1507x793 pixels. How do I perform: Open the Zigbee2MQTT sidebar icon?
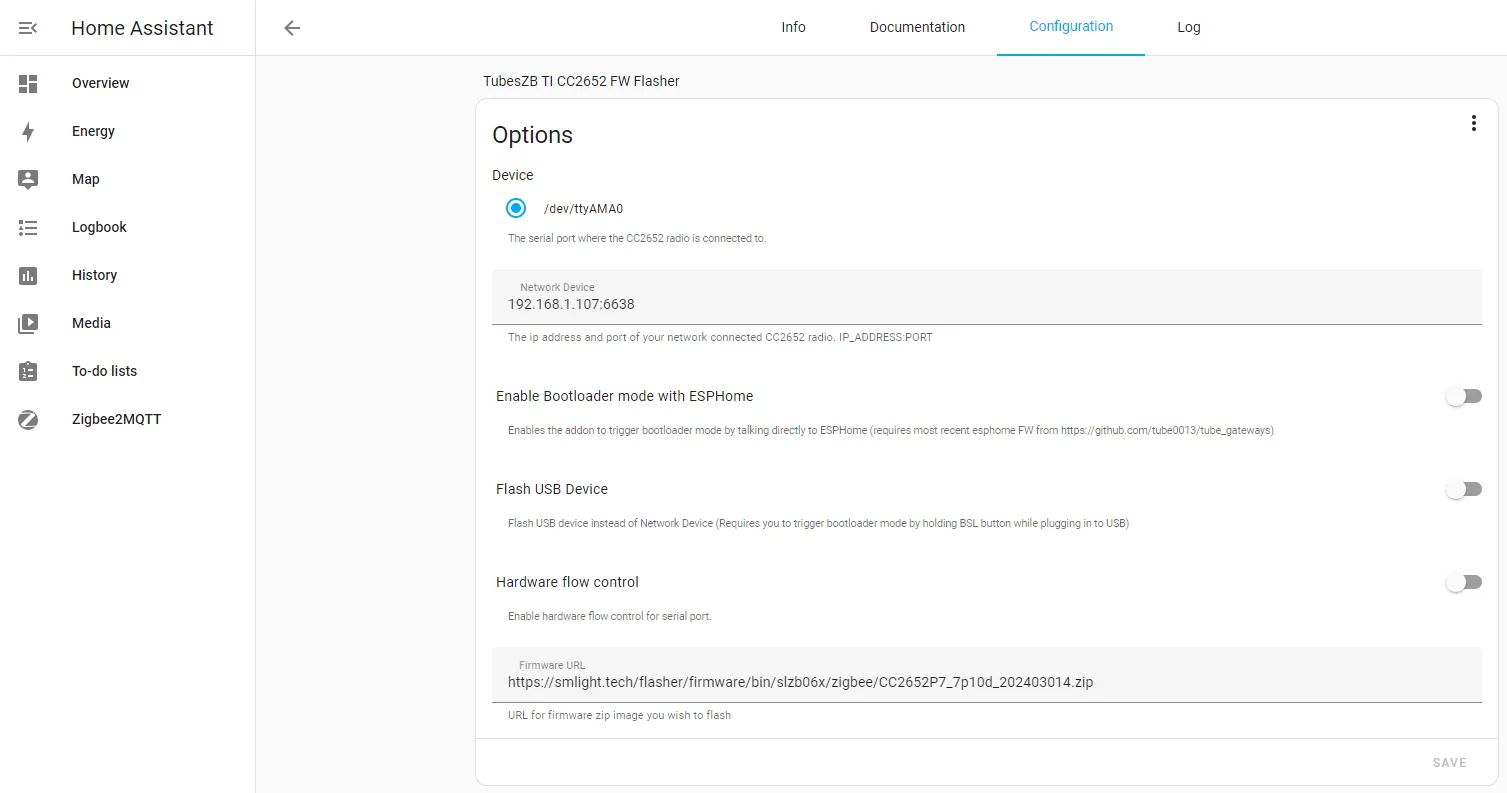28,420
